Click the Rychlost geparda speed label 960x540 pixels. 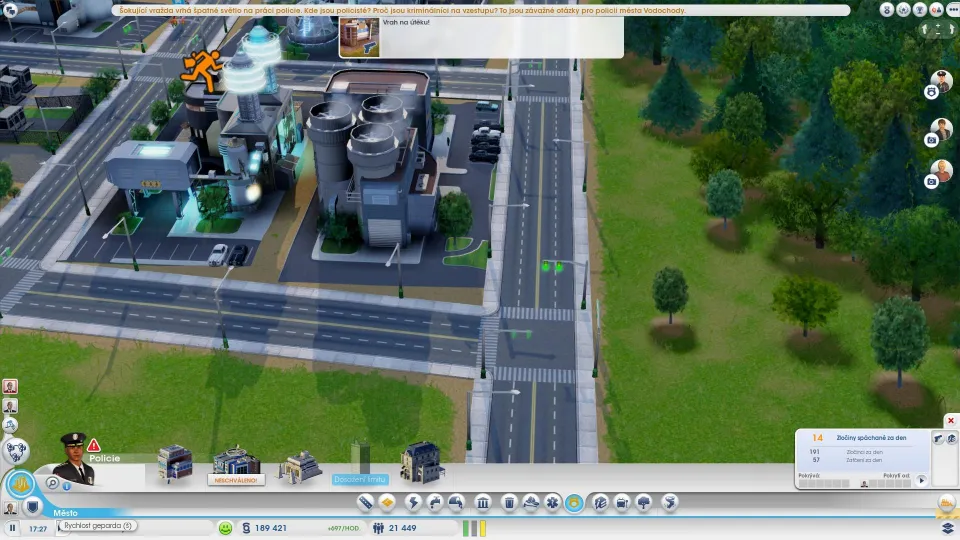[98, 525]
